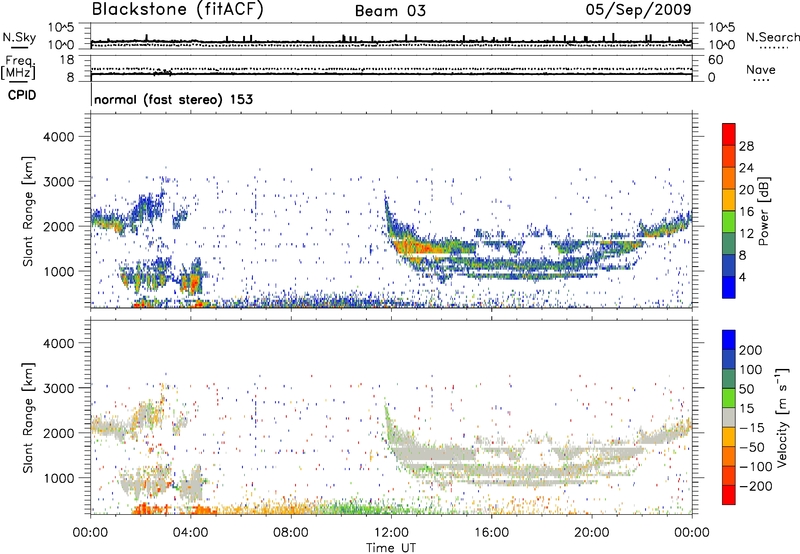Click the 18 tick on the frequency axis
Screen dimensions: 800x554
67,60
